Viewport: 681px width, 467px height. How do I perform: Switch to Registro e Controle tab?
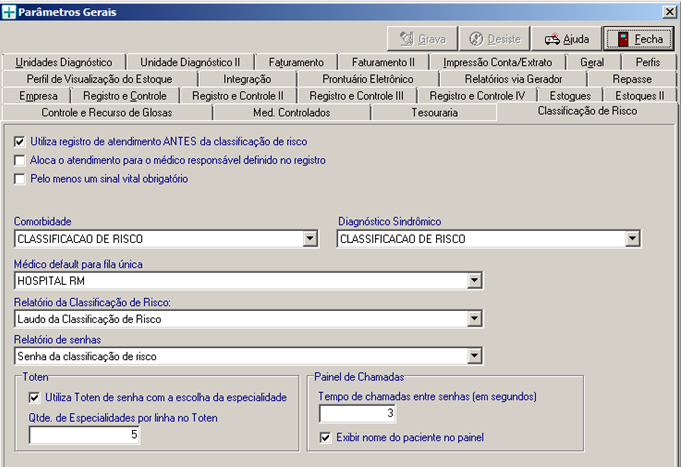pyautogui.click(x=125, y=96)
